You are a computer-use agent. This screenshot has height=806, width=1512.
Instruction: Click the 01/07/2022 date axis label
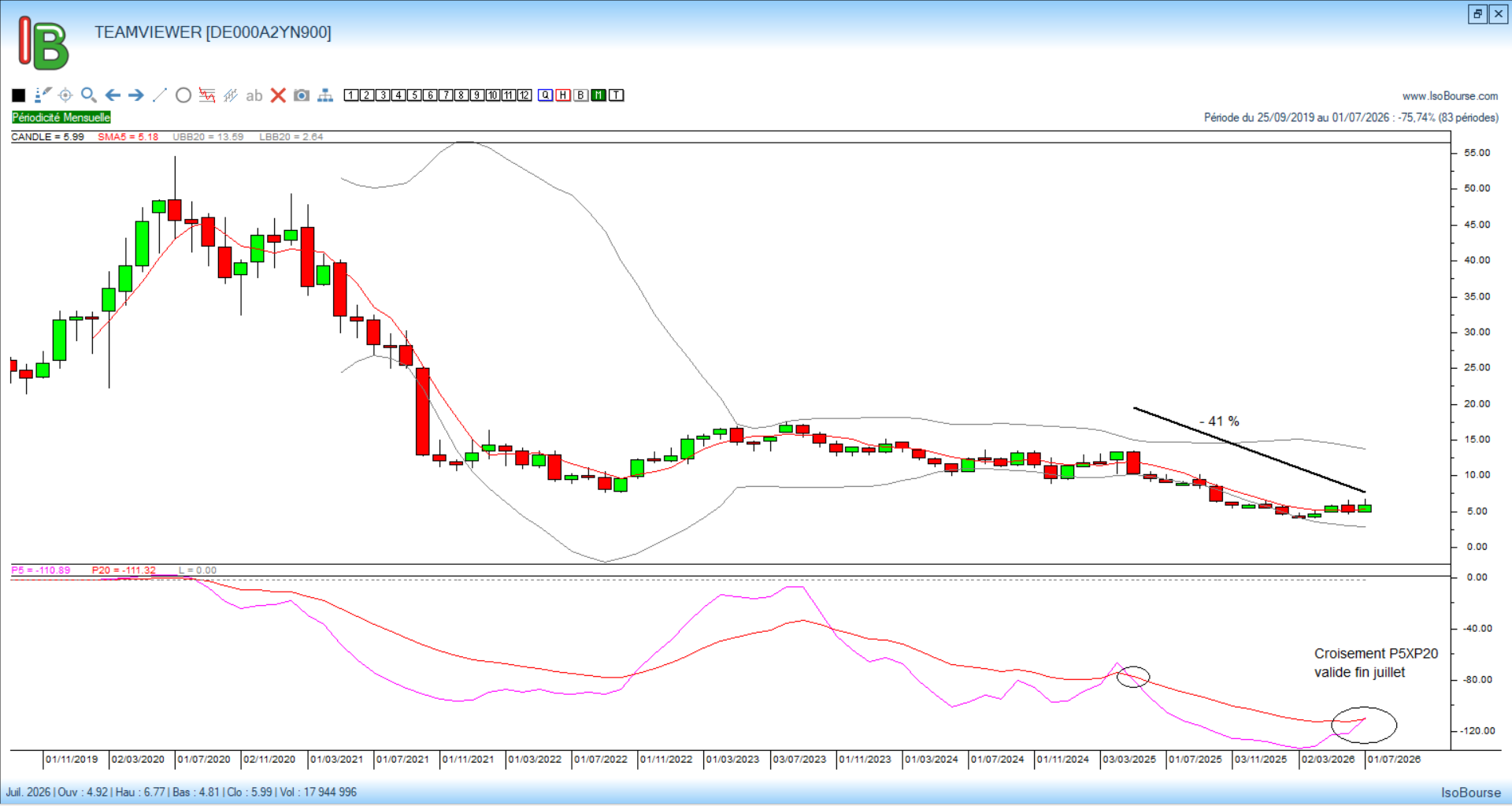601,760
